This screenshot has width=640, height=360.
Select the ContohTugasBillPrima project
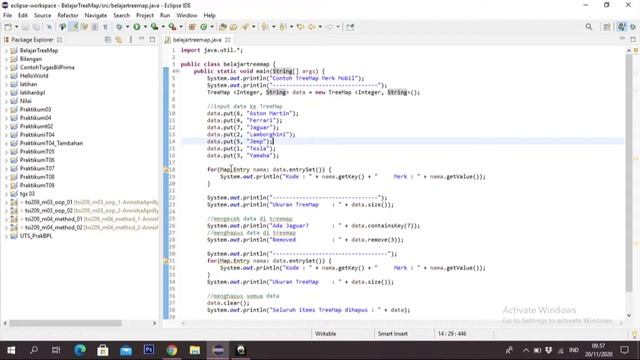pyautogui.click(x=47, y=67)
